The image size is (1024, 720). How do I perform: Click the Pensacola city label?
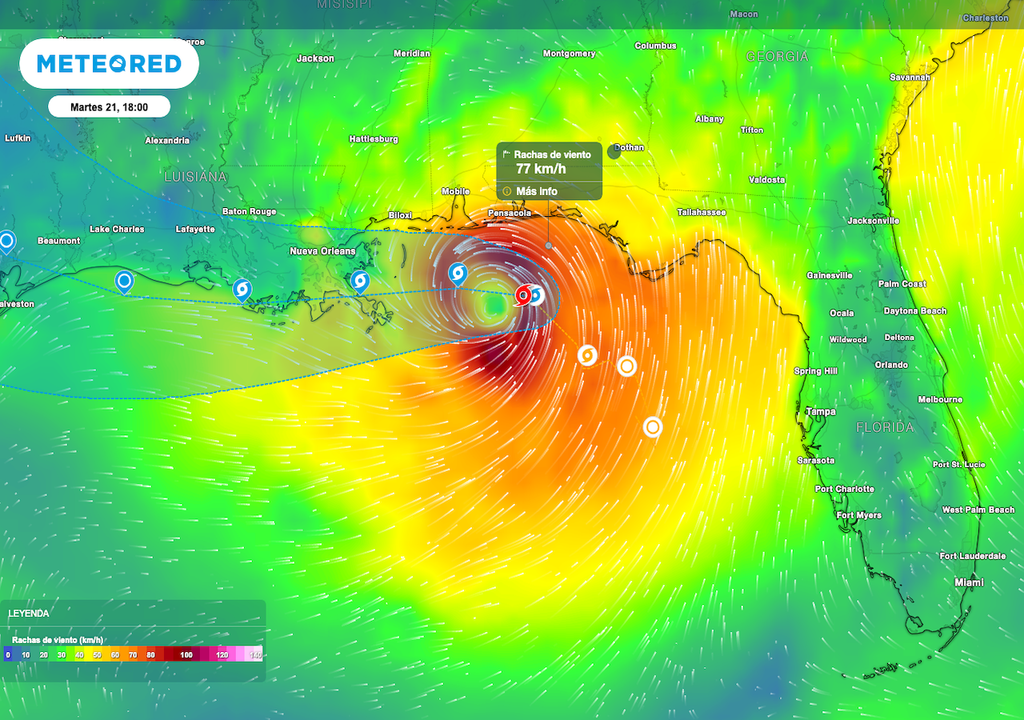[509, 213]
